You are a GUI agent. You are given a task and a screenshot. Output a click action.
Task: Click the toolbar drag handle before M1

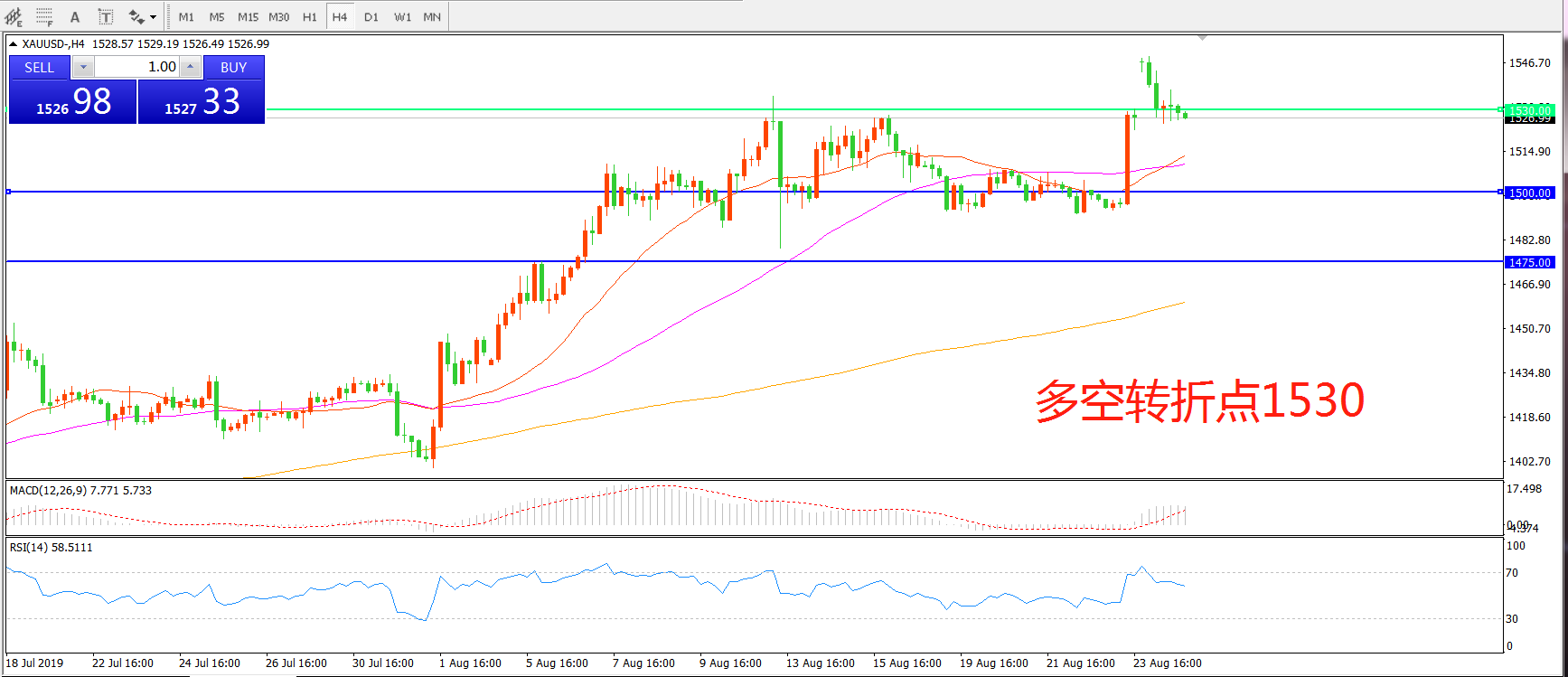pyautogui.click(x=169, y=16)
